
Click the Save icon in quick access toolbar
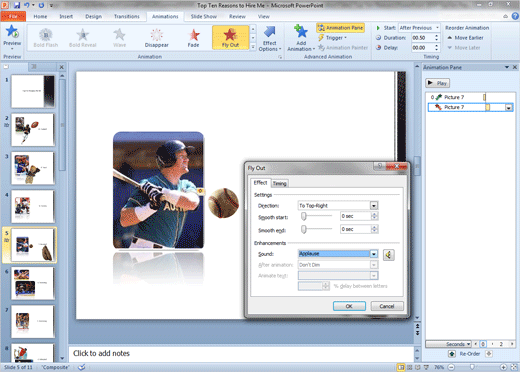pyautogui.click(x=17, y=5)
